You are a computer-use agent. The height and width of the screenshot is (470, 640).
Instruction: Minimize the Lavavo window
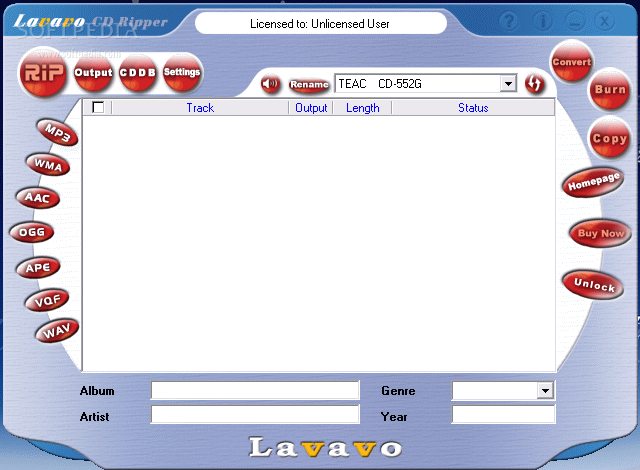[x=575, y=21]
